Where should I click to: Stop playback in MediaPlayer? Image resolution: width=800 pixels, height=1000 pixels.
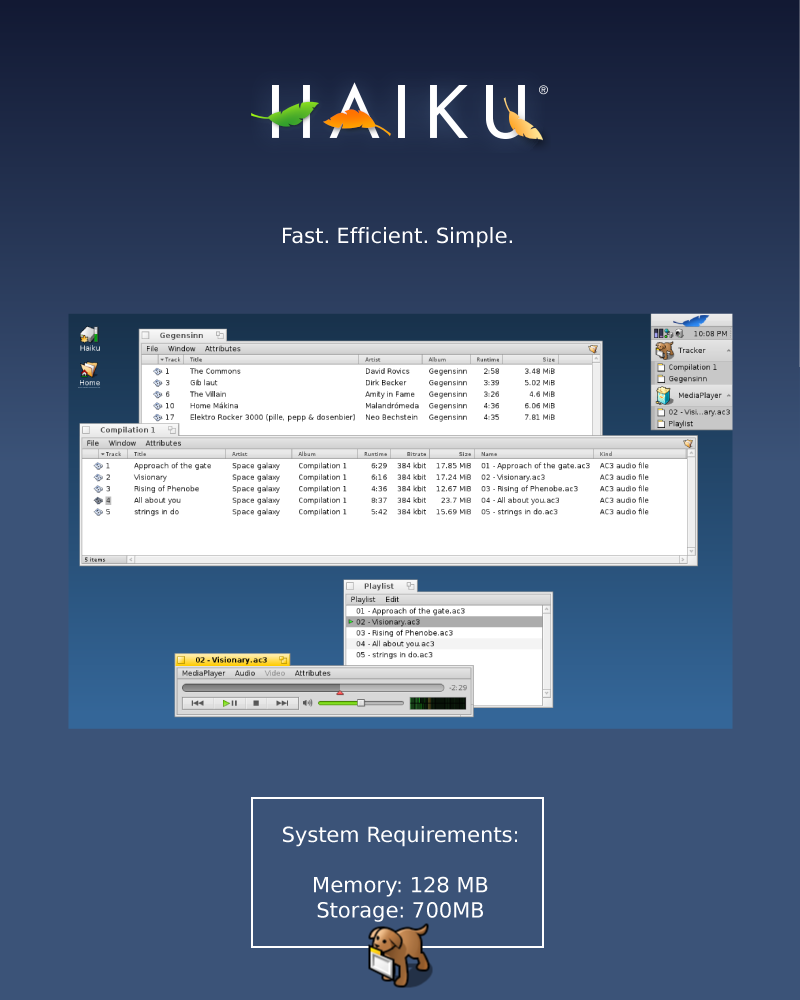(256, 703)
